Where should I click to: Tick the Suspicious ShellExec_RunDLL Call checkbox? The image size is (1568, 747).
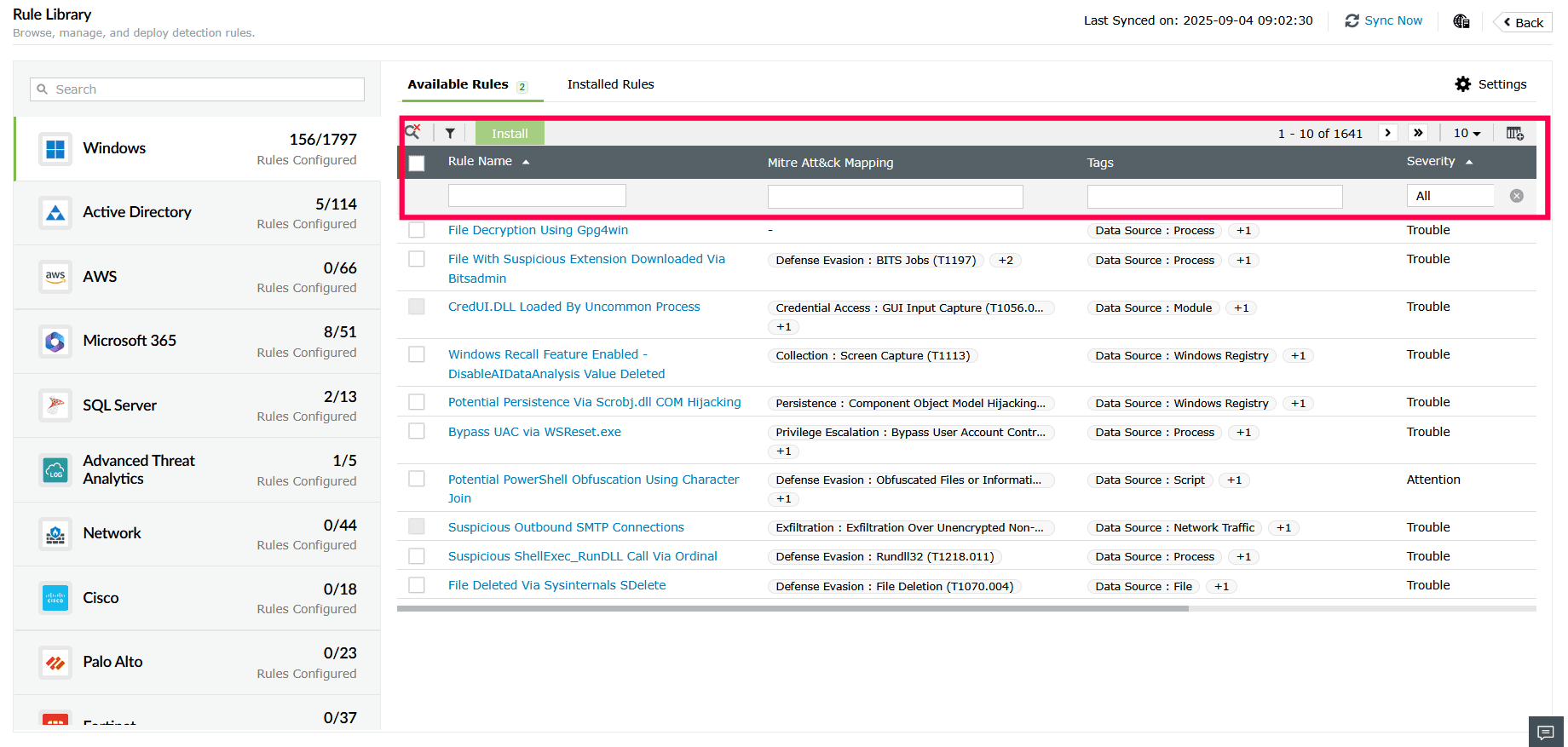[417, 556]
